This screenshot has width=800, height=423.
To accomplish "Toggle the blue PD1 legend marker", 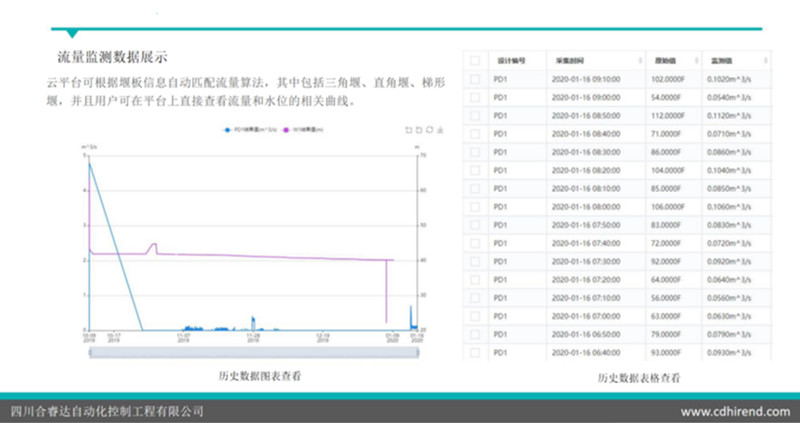I will [x=228, y=130].
